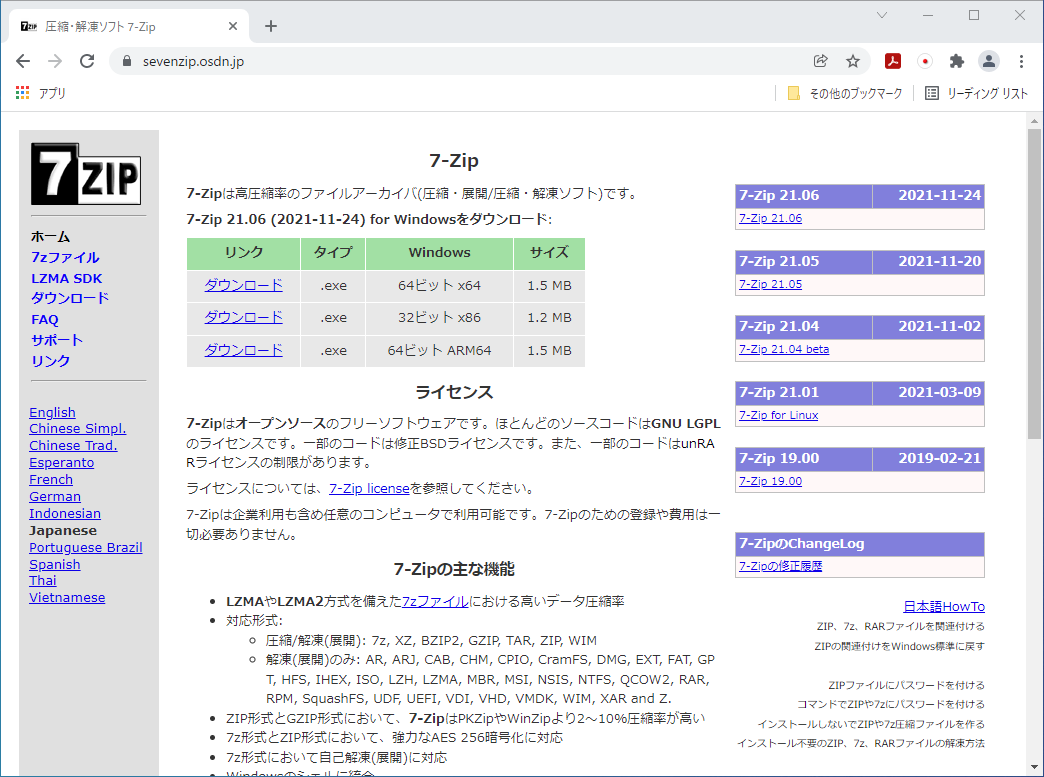Switch language to Portuguese Brazil
The image size is (1044, 777).
point(85,547)
